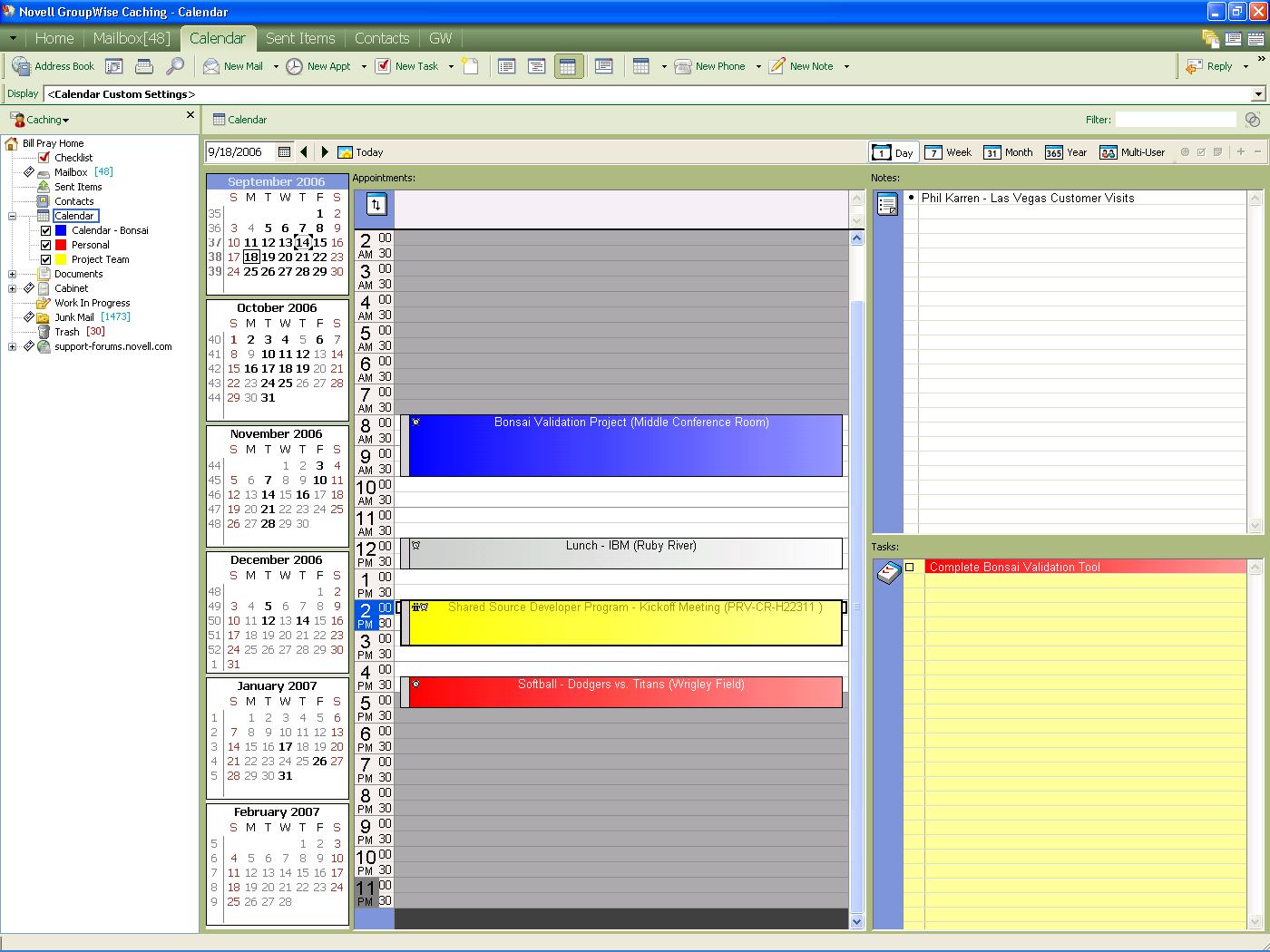Click the date picker calendar icon beside 9/18/2006

point(285,152)
